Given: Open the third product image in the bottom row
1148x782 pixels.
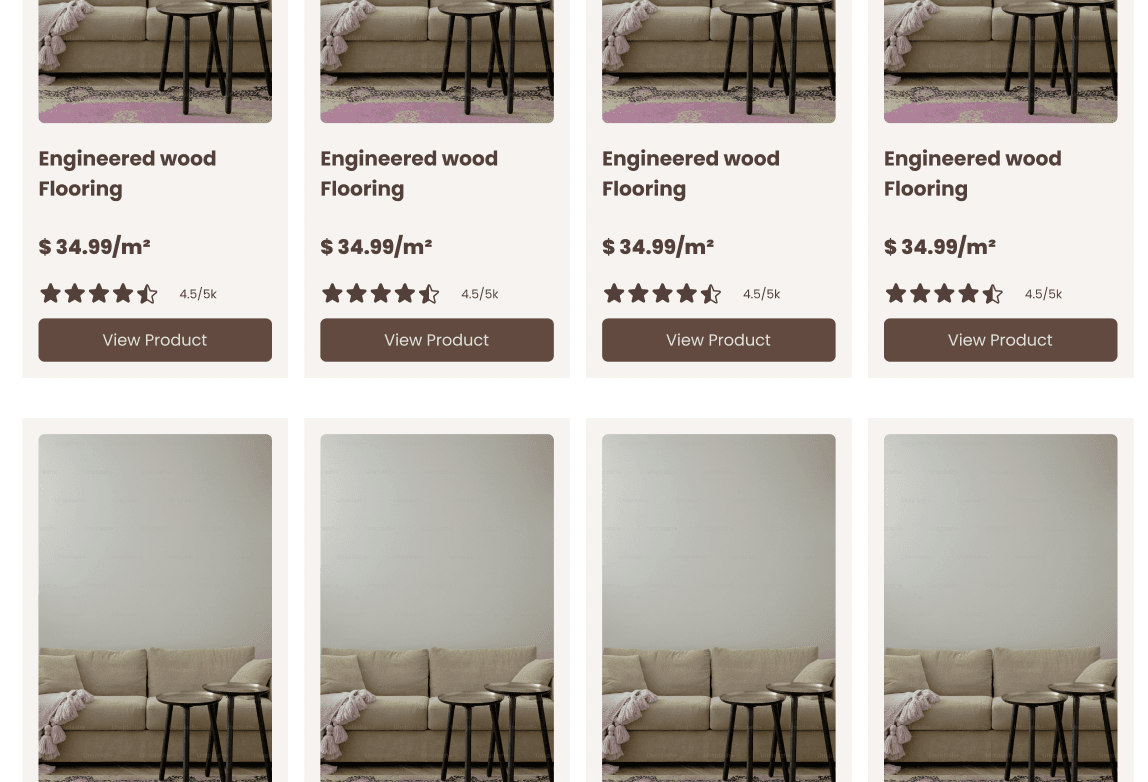Looking at the screenshot, I should tap(719, 607).
